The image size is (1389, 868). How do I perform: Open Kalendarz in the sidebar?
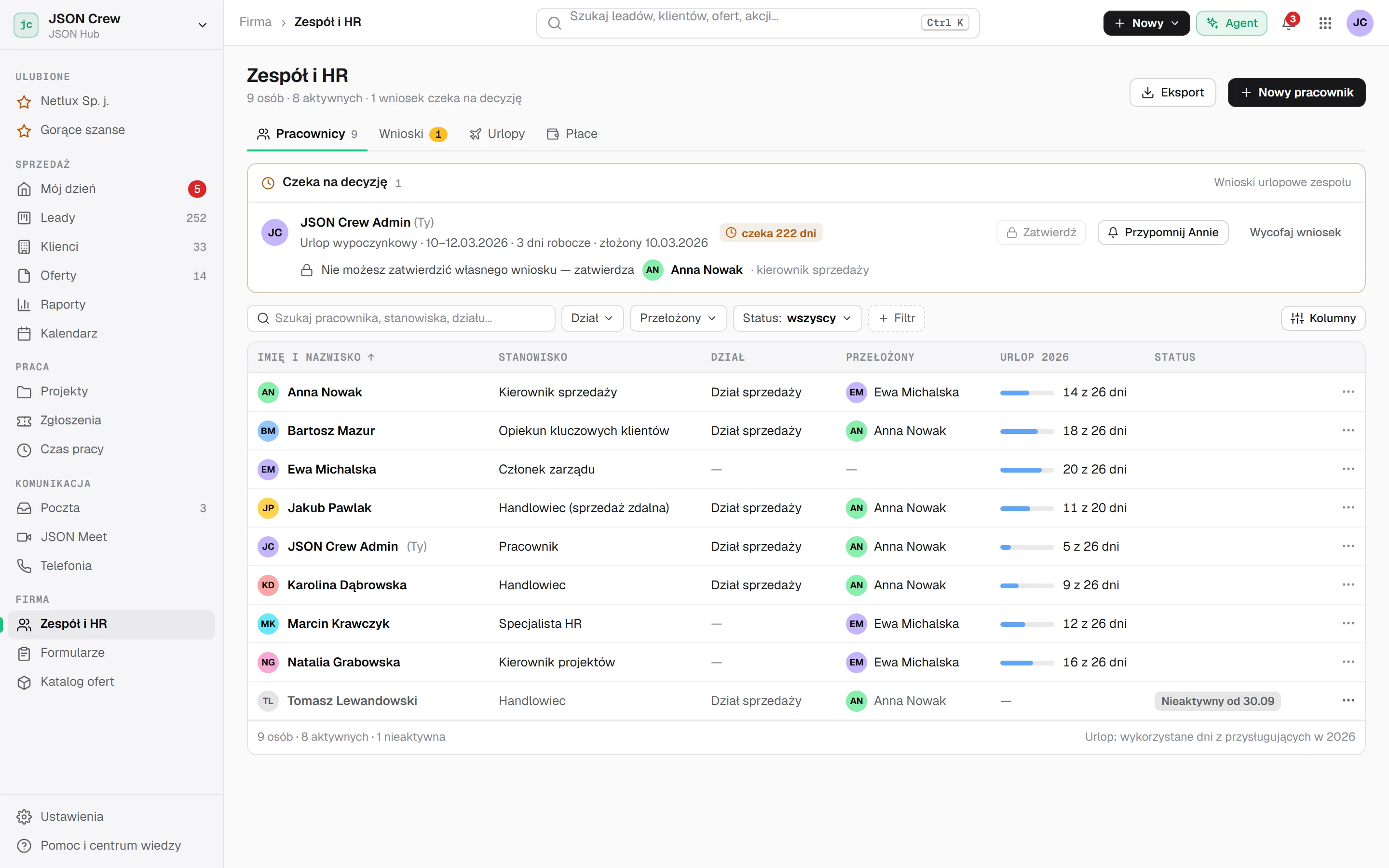[x=111, y=334]
